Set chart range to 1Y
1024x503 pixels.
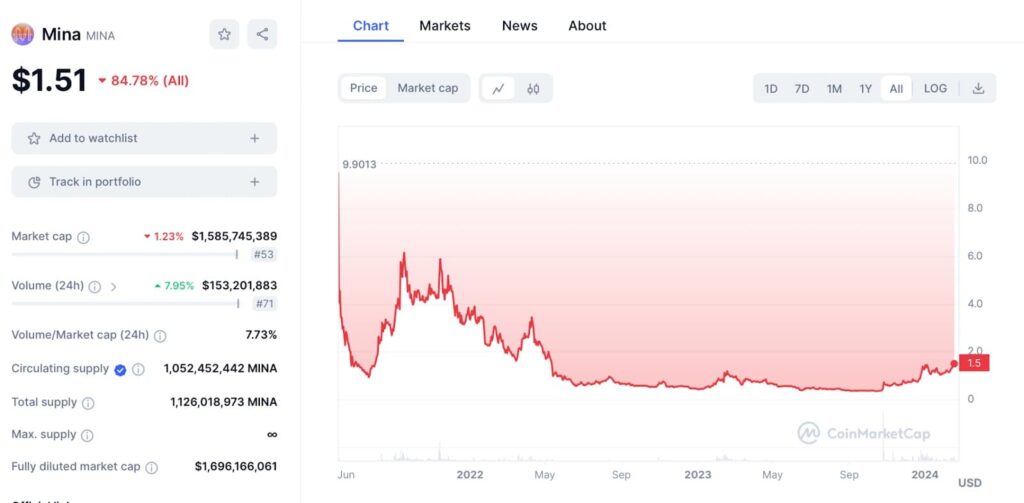click(866, 88)
